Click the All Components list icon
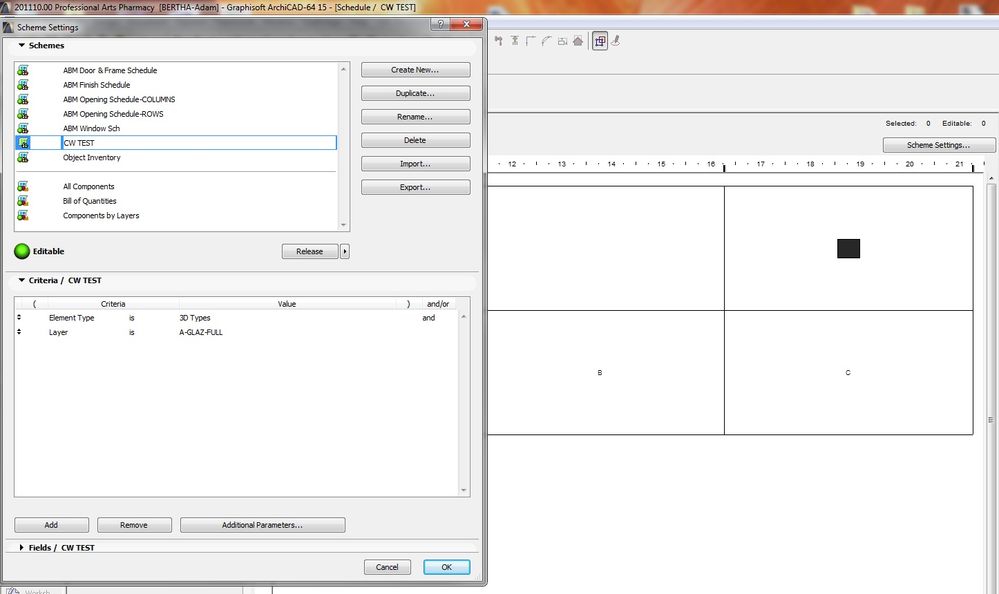Viewport: 999px width, 594px height. [23, 186]
